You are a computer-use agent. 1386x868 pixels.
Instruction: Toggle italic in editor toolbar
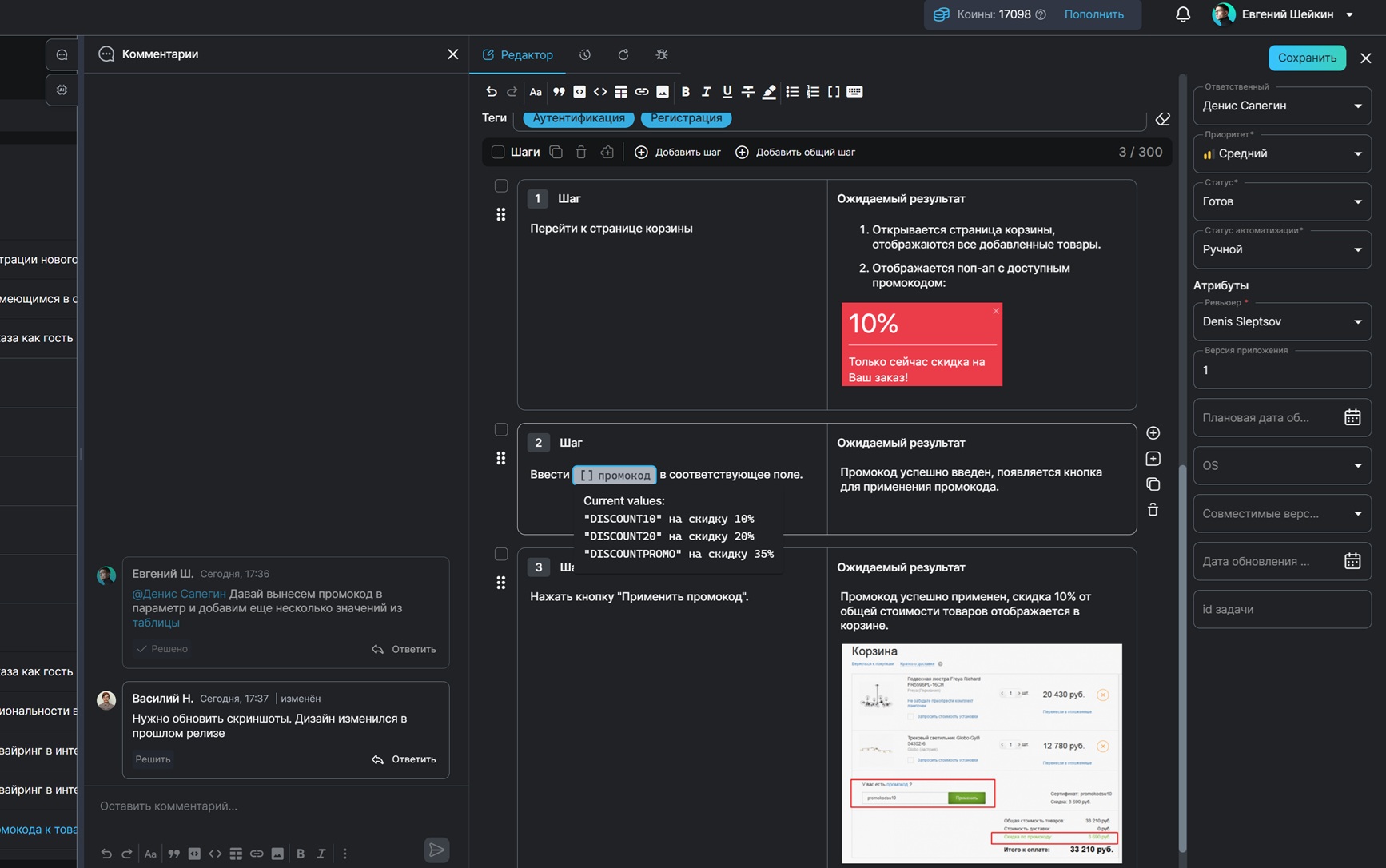(x=706, y=91)
